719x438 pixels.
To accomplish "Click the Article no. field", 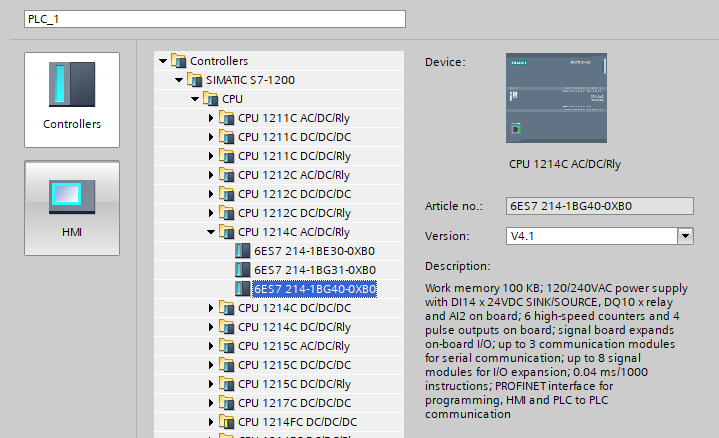I will pyautogui.click(x=600, y=206).
